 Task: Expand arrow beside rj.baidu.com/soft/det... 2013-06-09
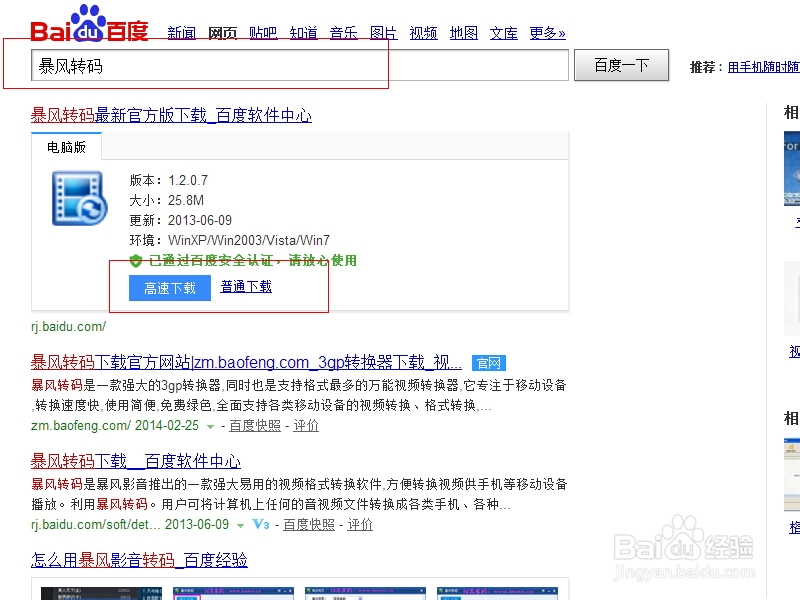pyautogui.click(x=240, y=526)
